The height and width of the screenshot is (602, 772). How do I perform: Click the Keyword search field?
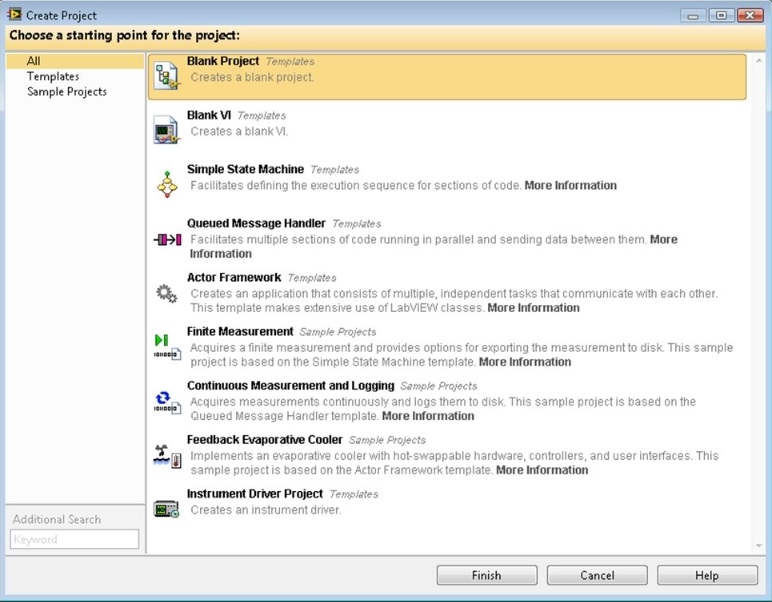pyautogui.click(x=75, y=539)
